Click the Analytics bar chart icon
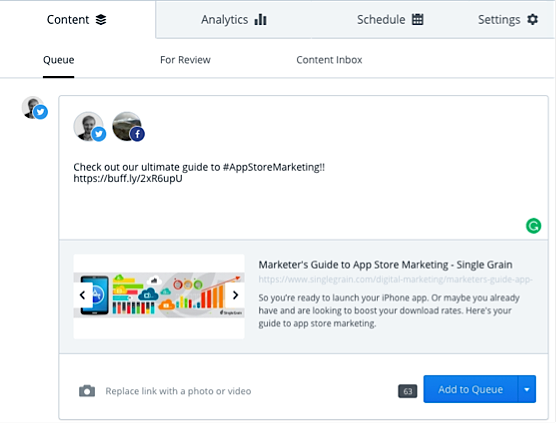Image resolution: width=556 pixels, height=423 pixels. [x=261, y=20]
